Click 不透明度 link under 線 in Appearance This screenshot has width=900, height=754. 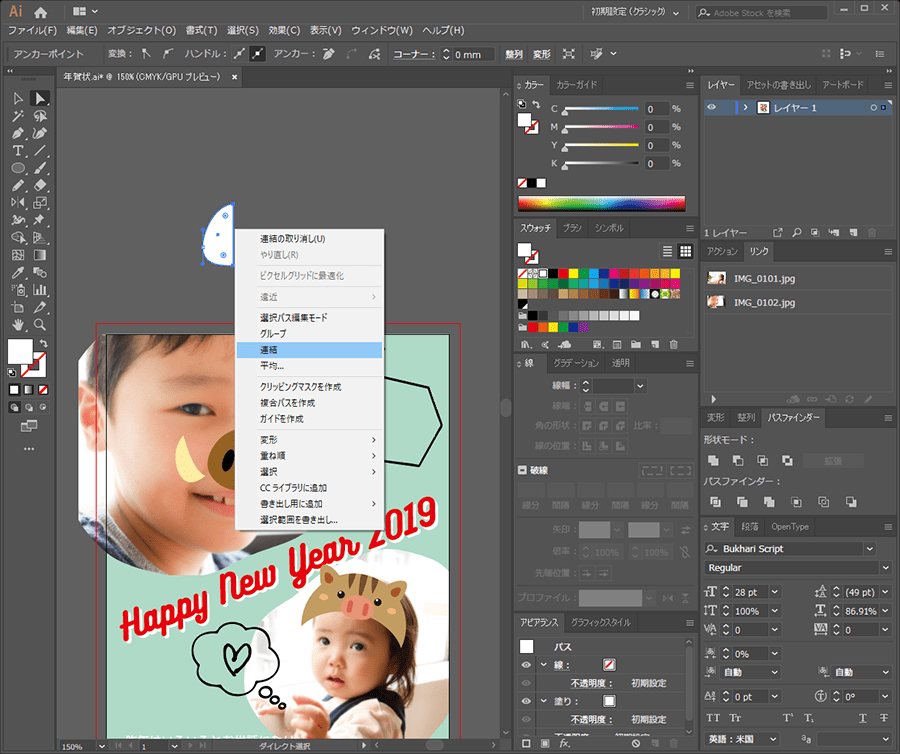click(589, 683)
